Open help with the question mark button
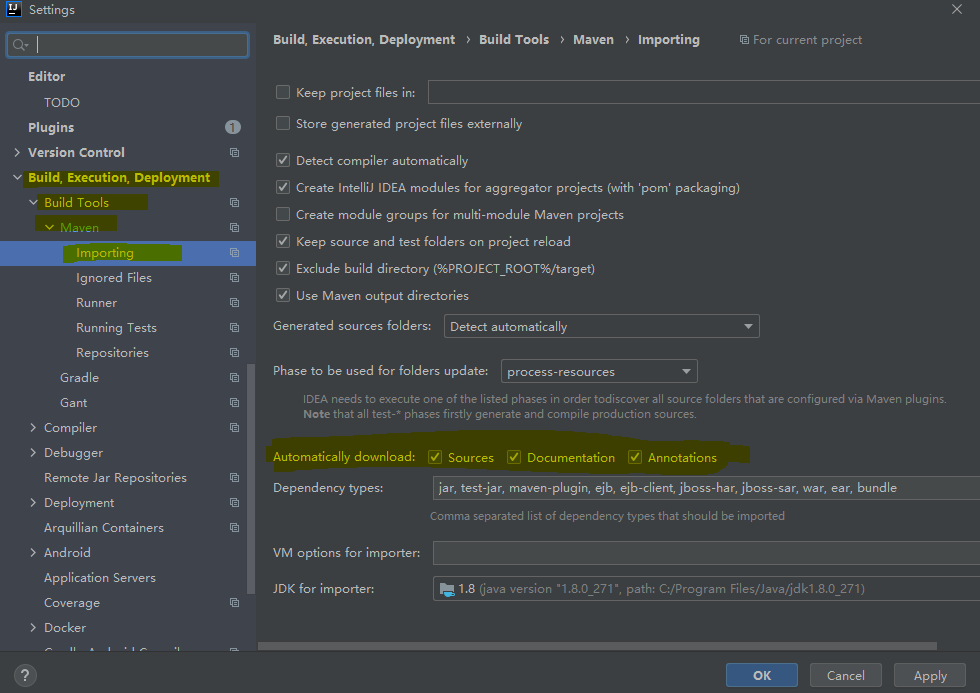The height and width of the screenshot is (693, 980). pyautogui.click(x=24, y=676)
